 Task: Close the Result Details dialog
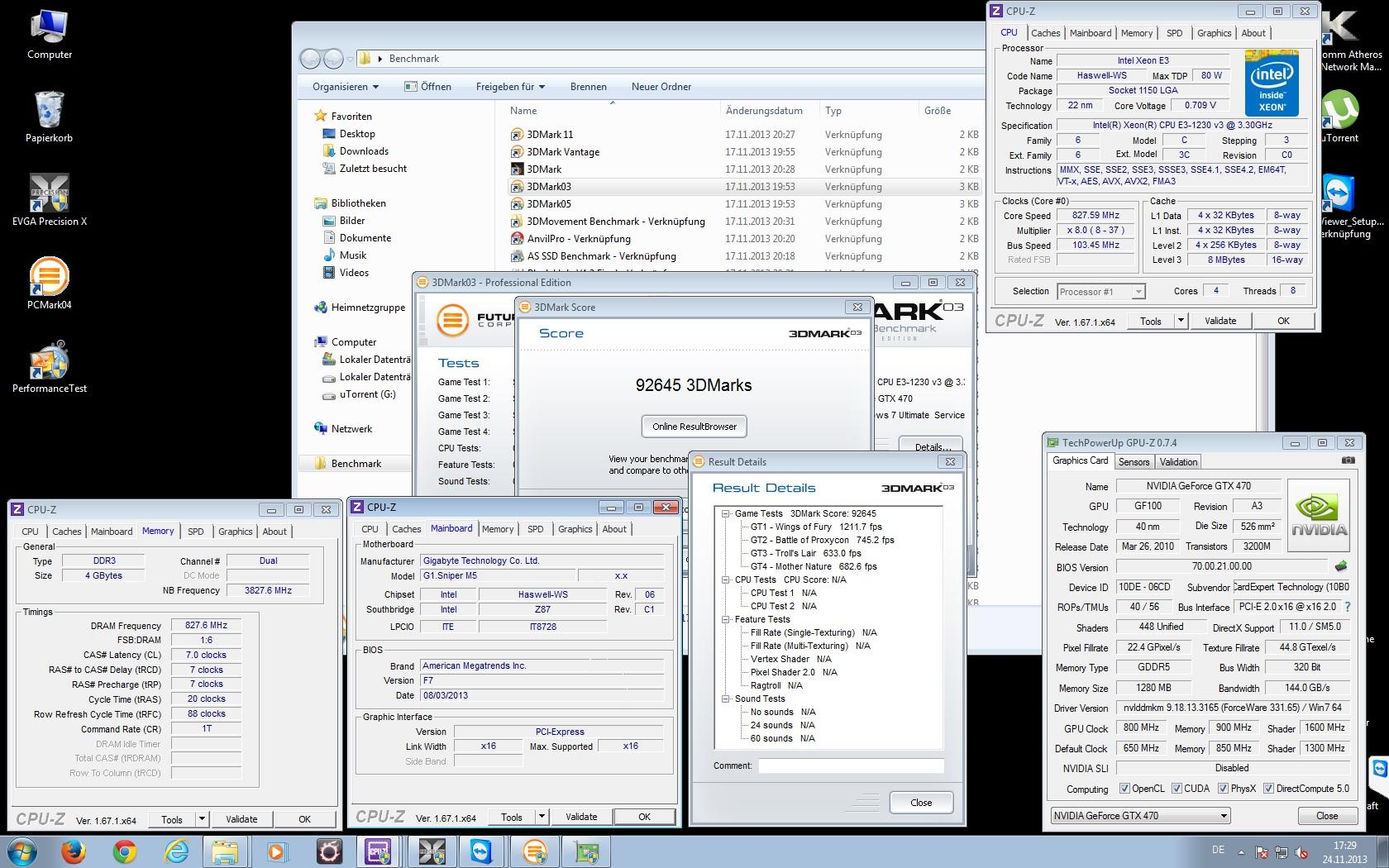(921, 803)
